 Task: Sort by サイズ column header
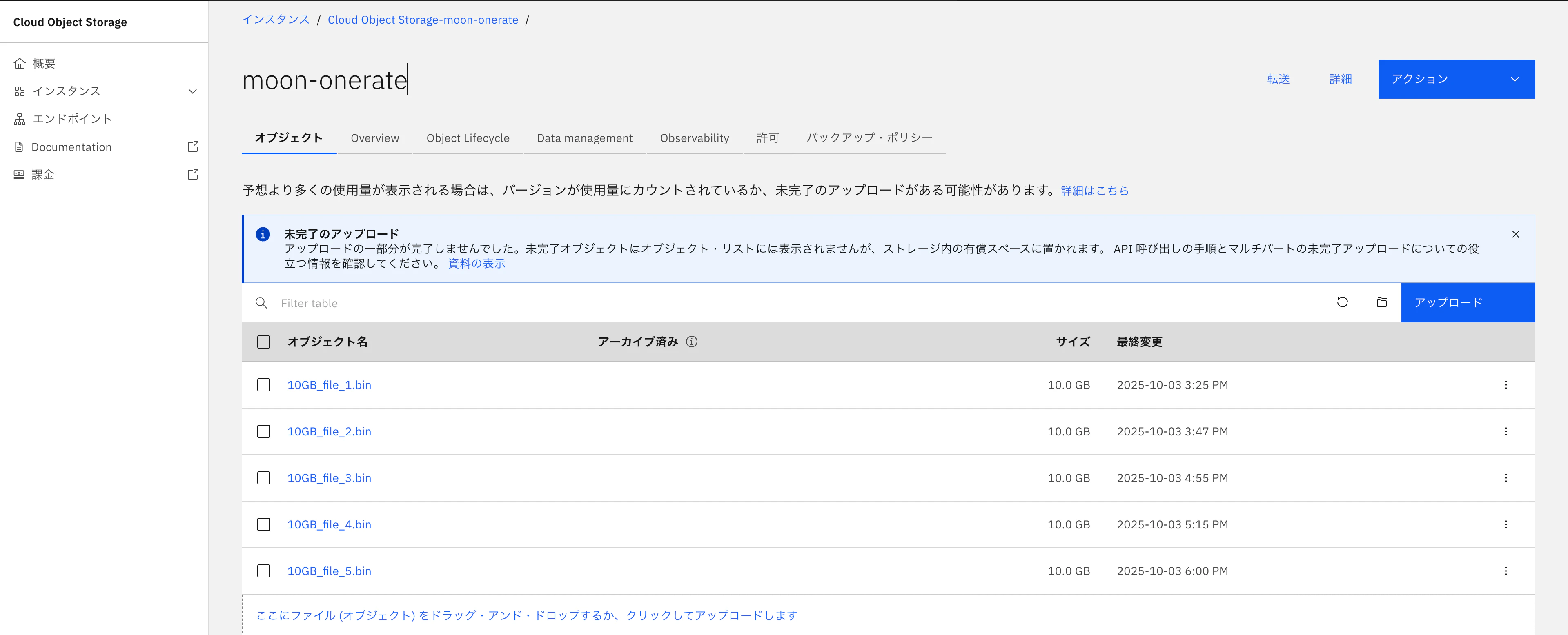click(x=1073, y=342)
